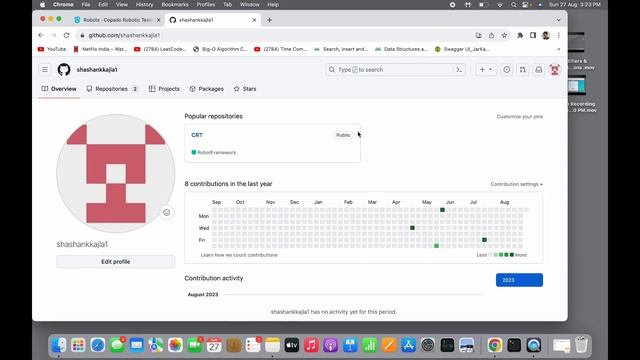Click the Public badge on CRT
This screenshot has width=640, height=360.
click(x=343, y=135)
